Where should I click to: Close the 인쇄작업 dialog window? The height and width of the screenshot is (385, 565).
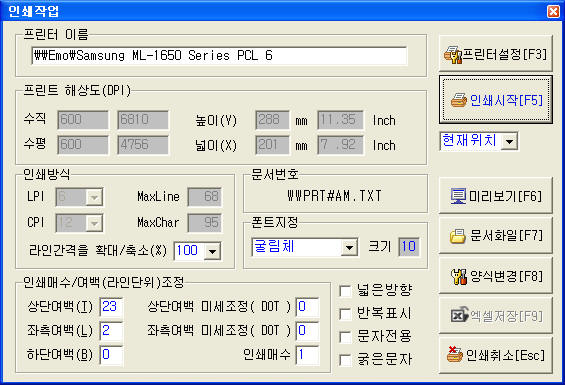(553, 12)
